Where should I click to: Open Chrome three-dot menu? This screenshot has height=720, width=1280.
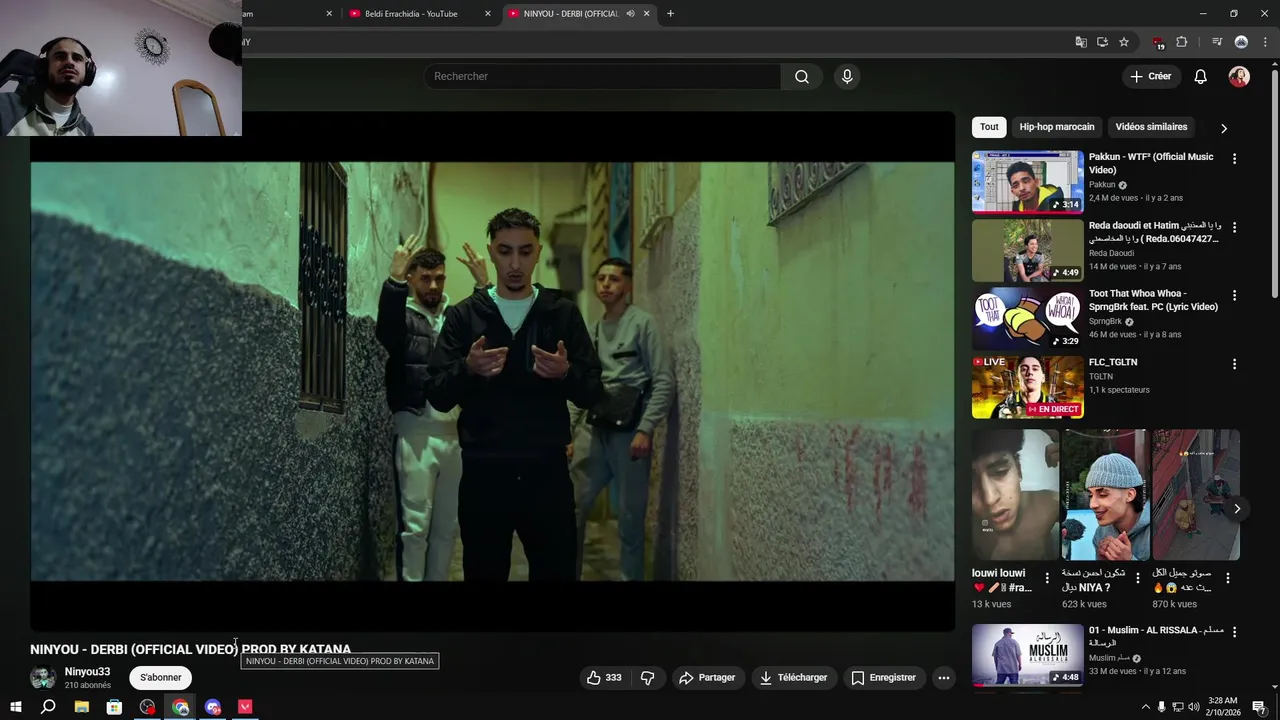1265,42
